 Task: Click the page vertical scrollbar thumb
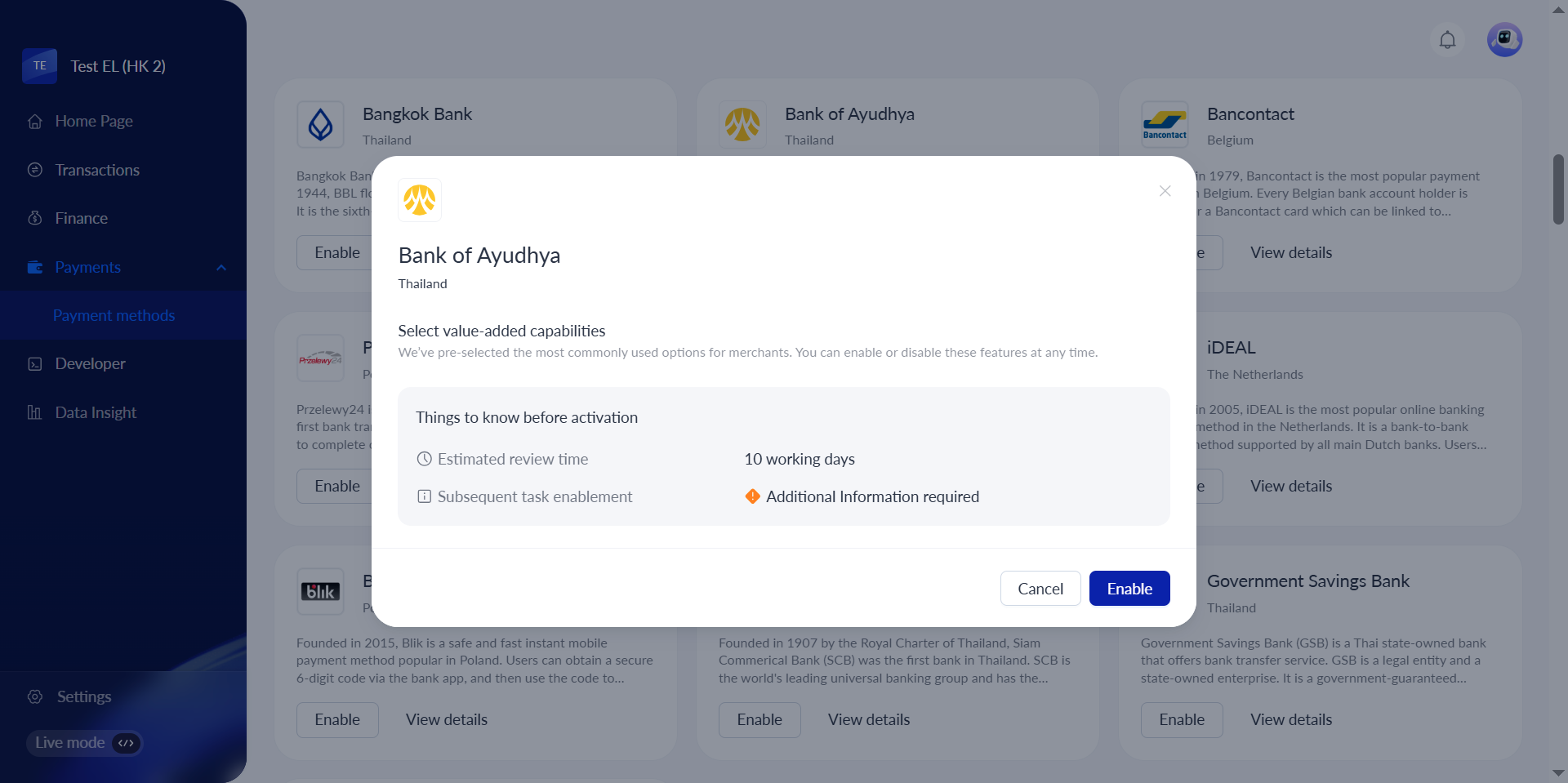tap(1558, 189)
